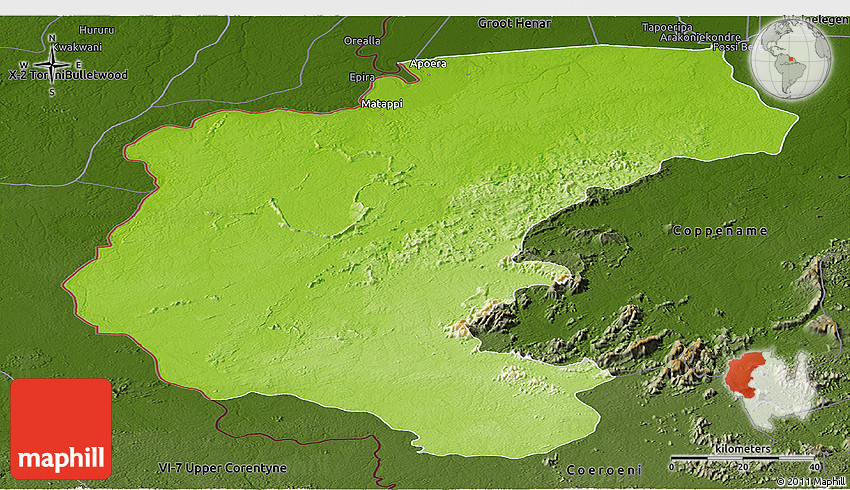Click the Coppename region label
850x490 pixels.
(x=720, y=231)
